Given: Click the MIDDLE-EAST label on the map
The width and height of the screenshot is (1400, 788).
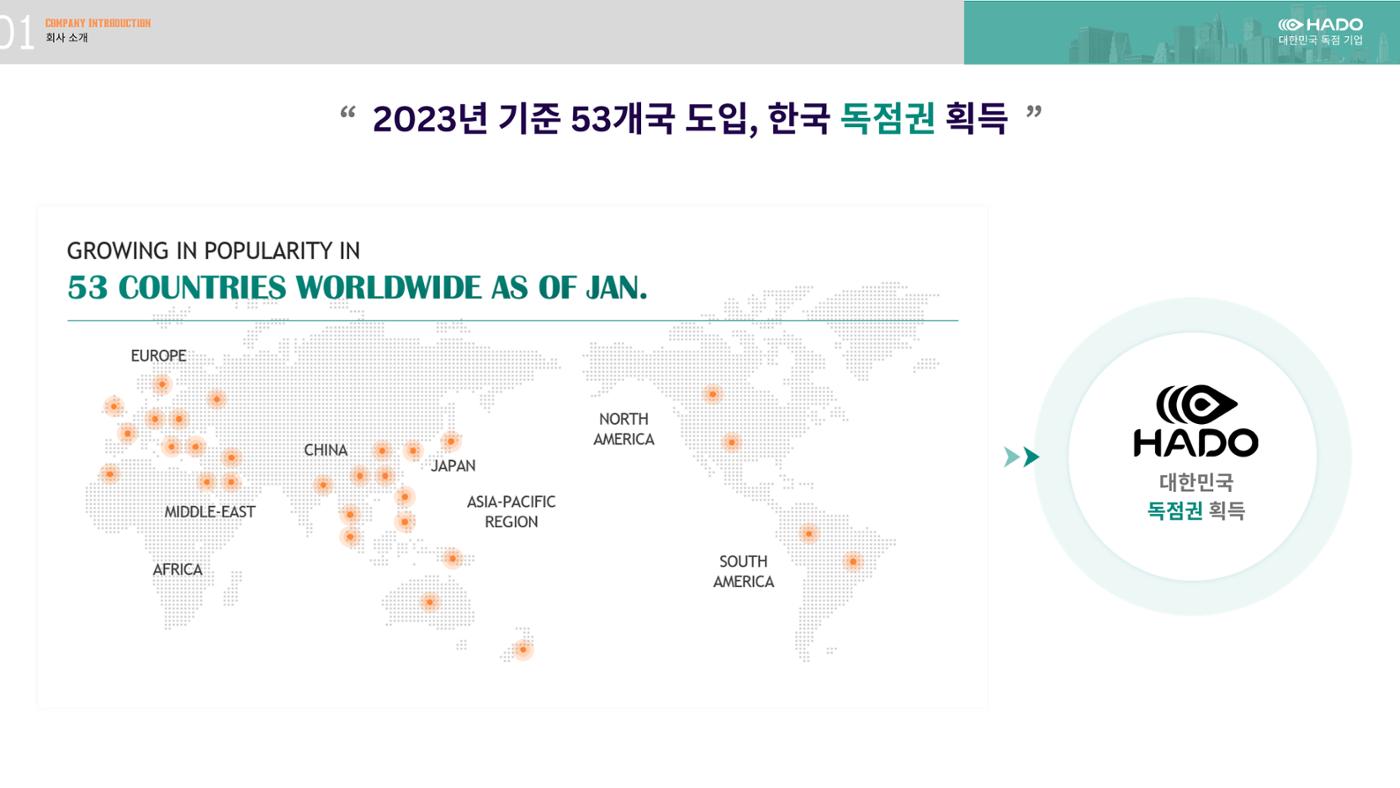Looking at the screenshot, I should (x=210, y=512).
